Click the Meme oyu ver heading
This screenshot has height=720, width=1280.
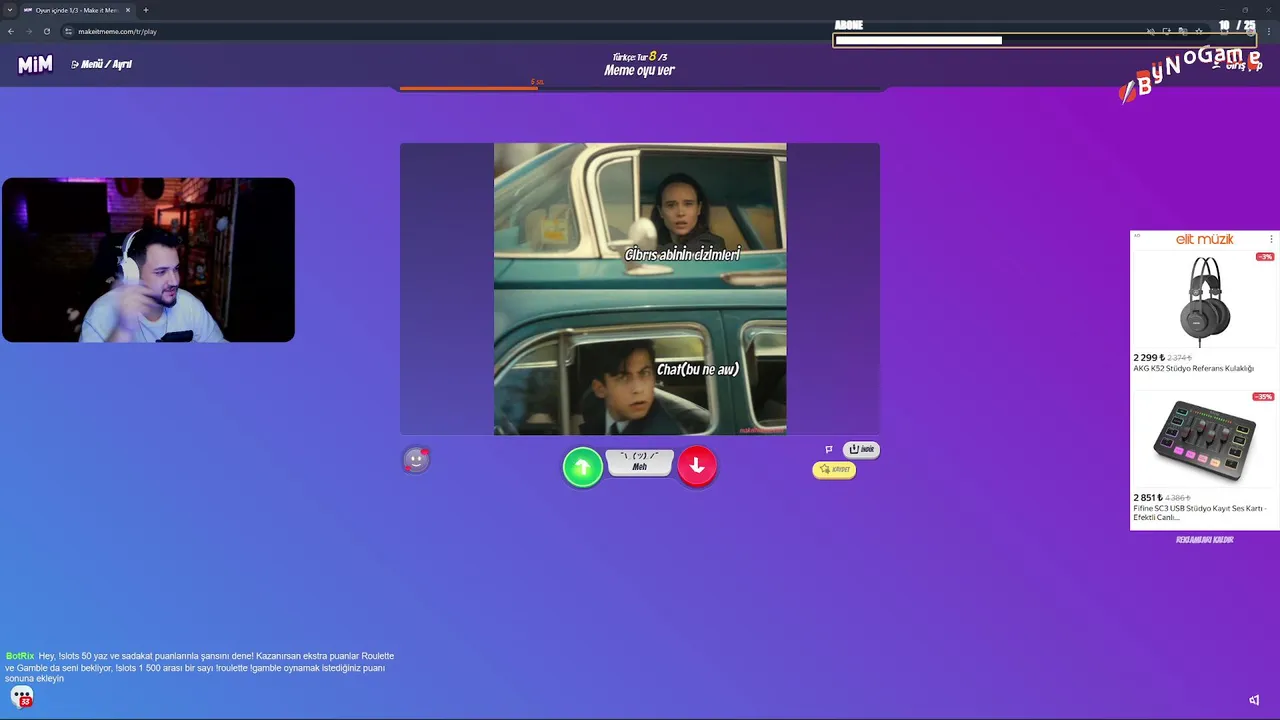pyautogui.click(x=639, y=70)
